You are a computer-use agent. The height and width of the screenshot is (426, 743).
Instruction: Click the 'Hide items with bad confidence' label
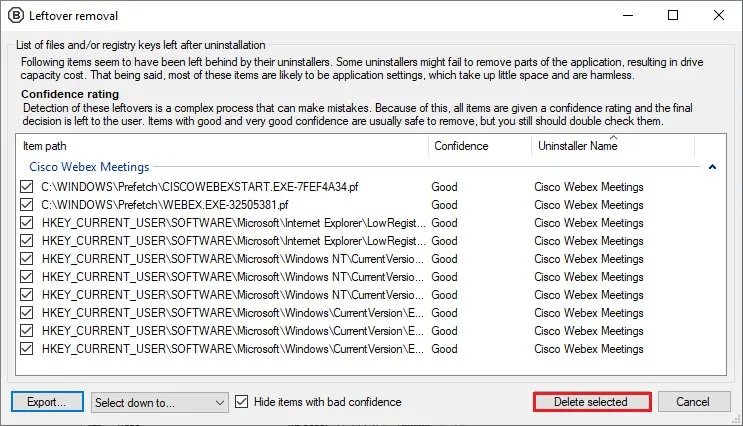[327, 402]
